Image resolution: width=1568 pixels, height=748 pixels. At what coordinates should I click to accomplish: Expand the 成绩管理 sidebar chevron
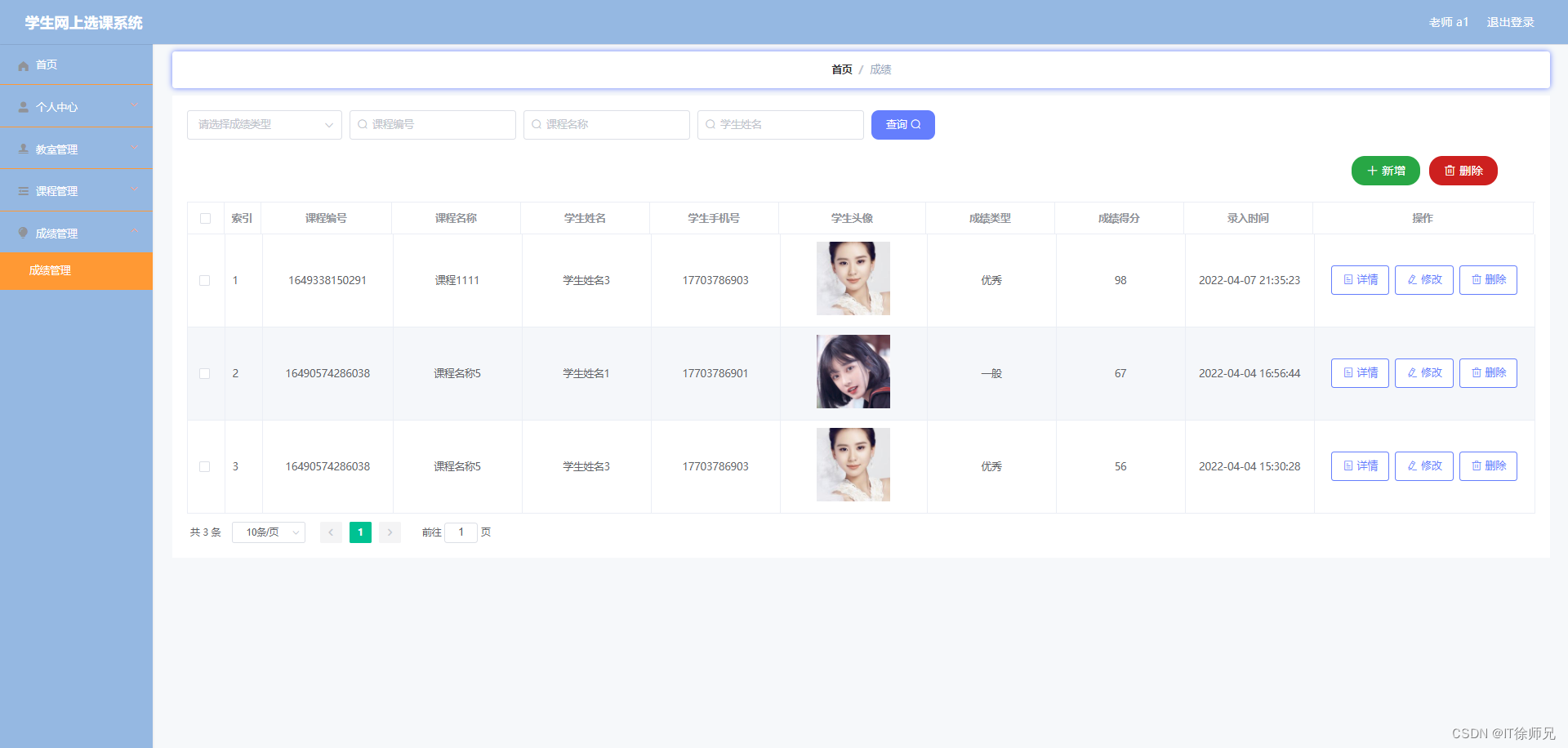pos(135,232)
